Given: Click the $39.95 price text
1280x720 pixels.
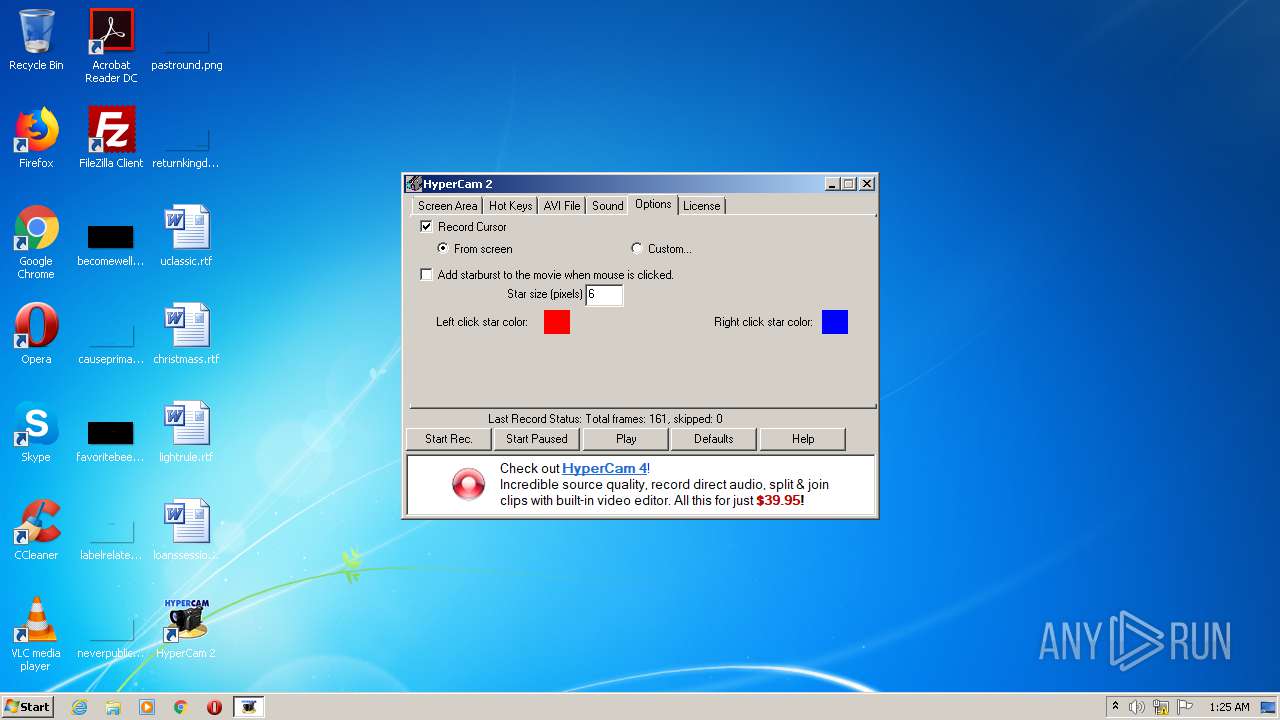Looking at the screenshot, I should (x=780, y=500).
